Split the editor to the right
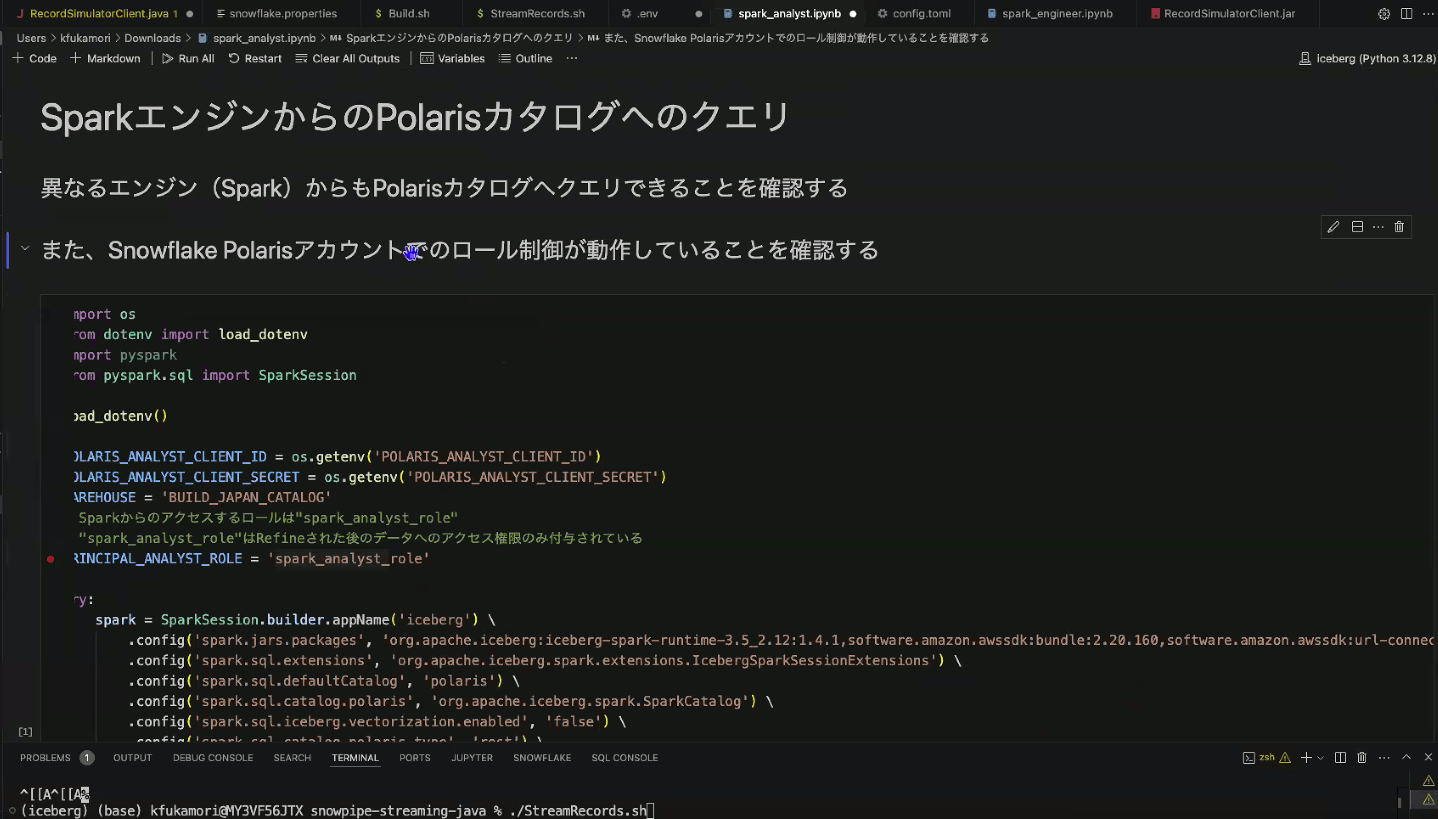This screenshot has width=1438, height=819. coord(1406,14)
